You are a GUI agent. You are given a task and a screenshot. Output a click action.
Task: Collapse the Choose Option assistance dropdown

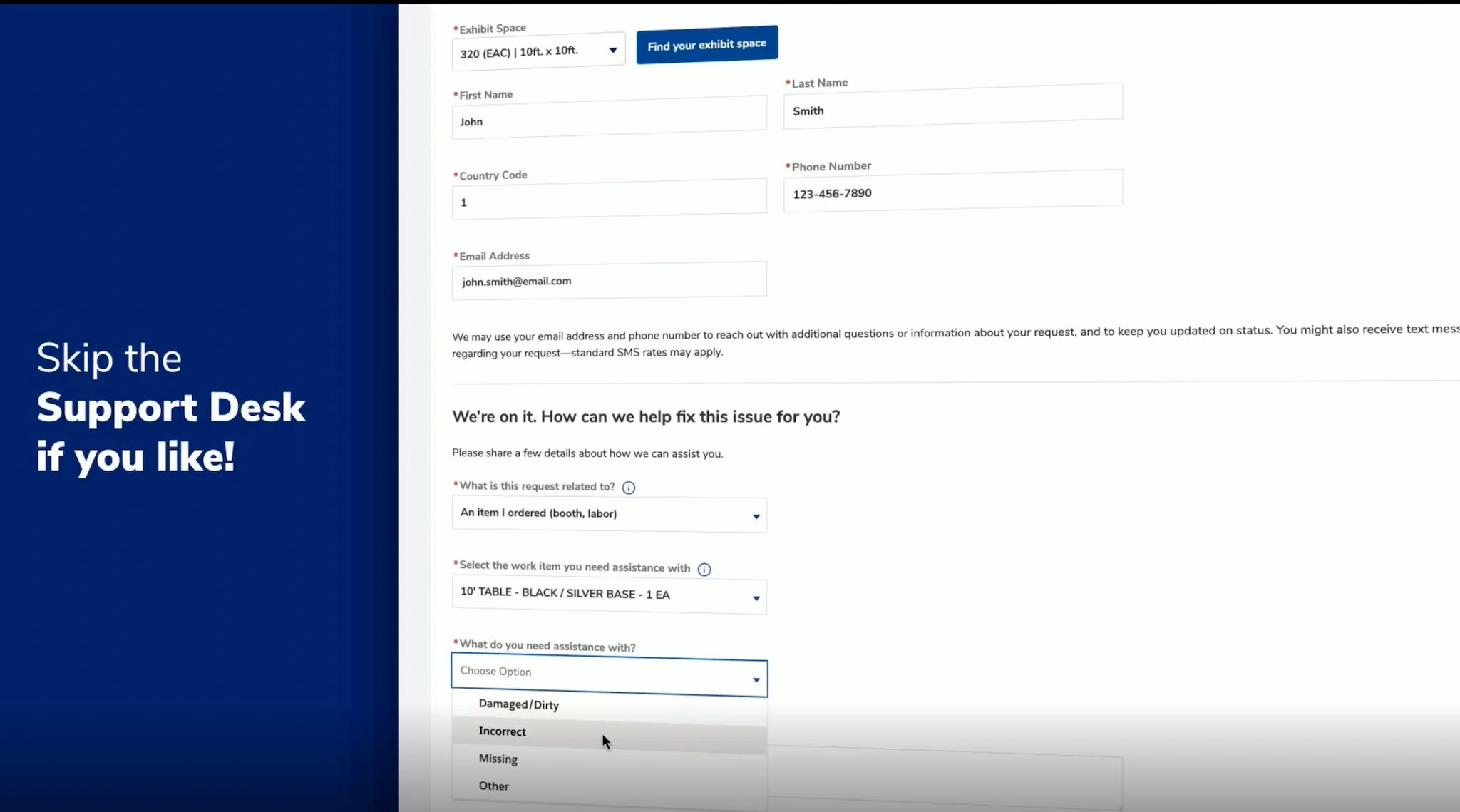coord(609,674)
